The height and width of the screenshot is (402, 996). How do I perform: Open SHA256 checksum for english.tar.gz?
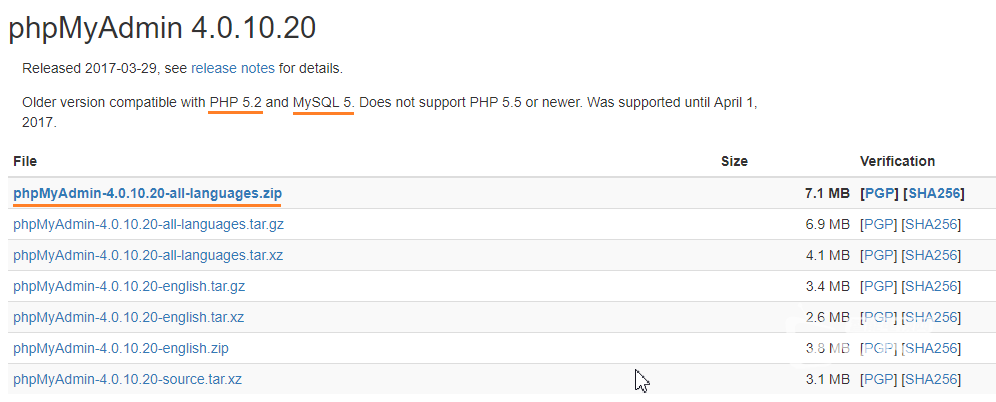[932, 286]
